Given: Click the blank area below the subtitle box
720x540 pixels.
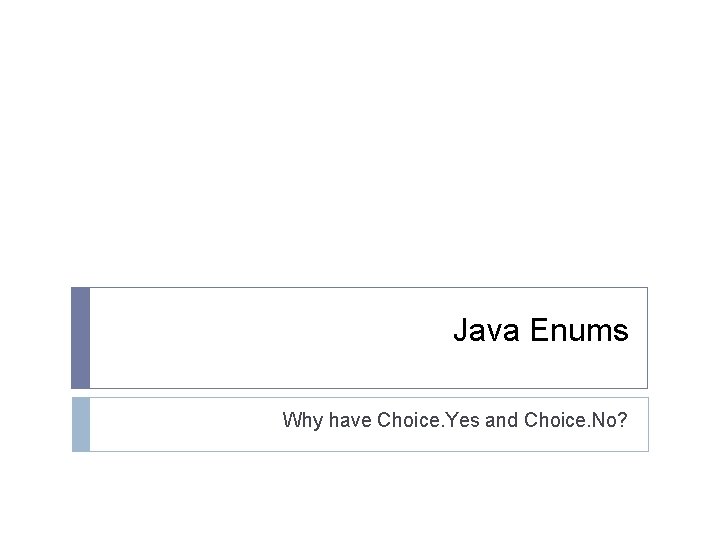Looking at the screenshot, I should coord(360,495).
